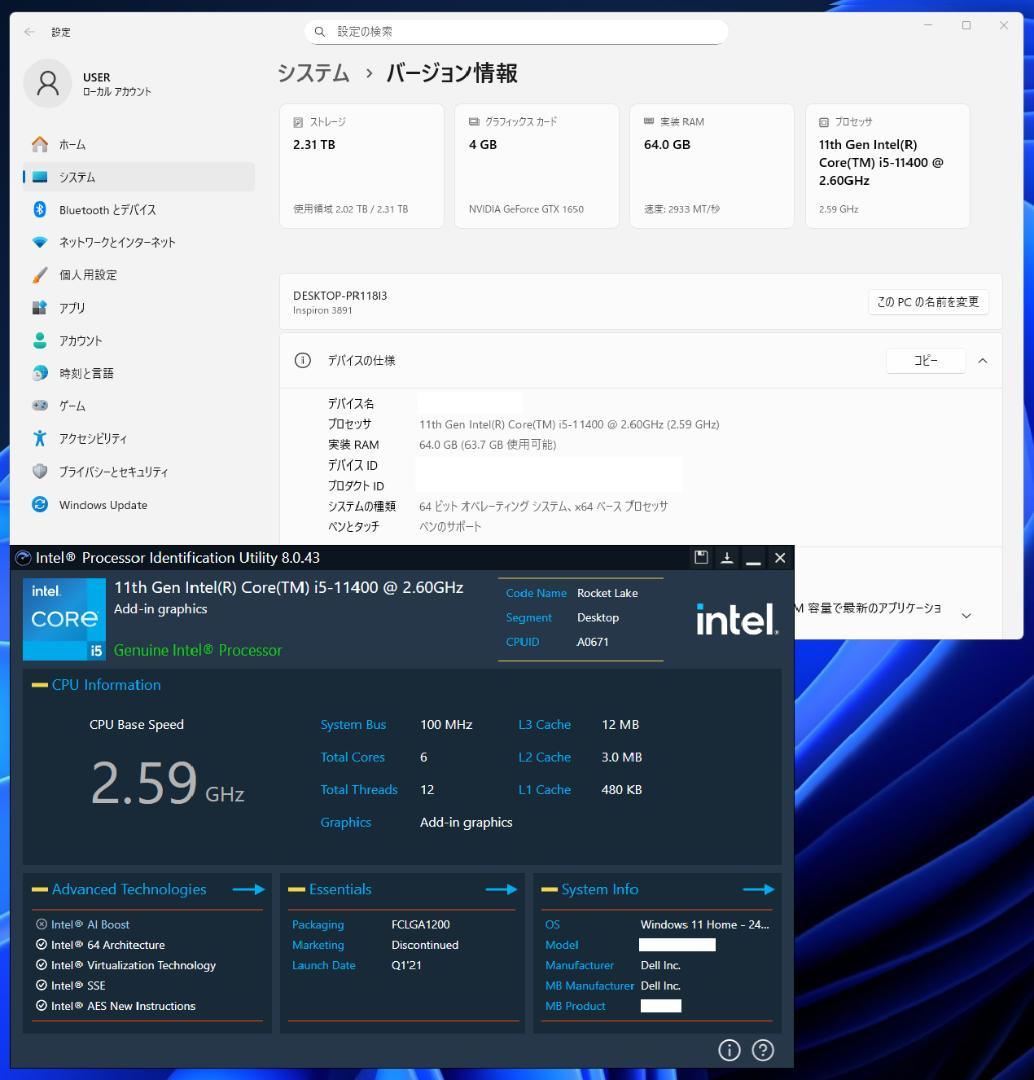
Task: Click the arrow beside System Info panel
Action: 758,889
